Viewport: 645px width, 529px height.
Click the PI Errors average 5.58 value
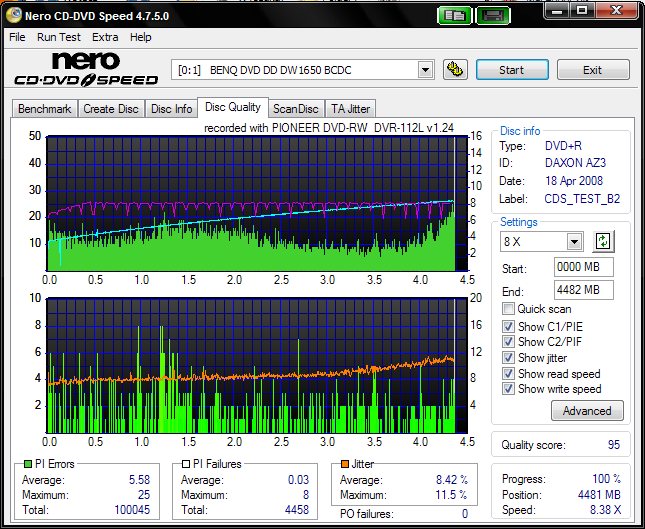pos(139,480)
